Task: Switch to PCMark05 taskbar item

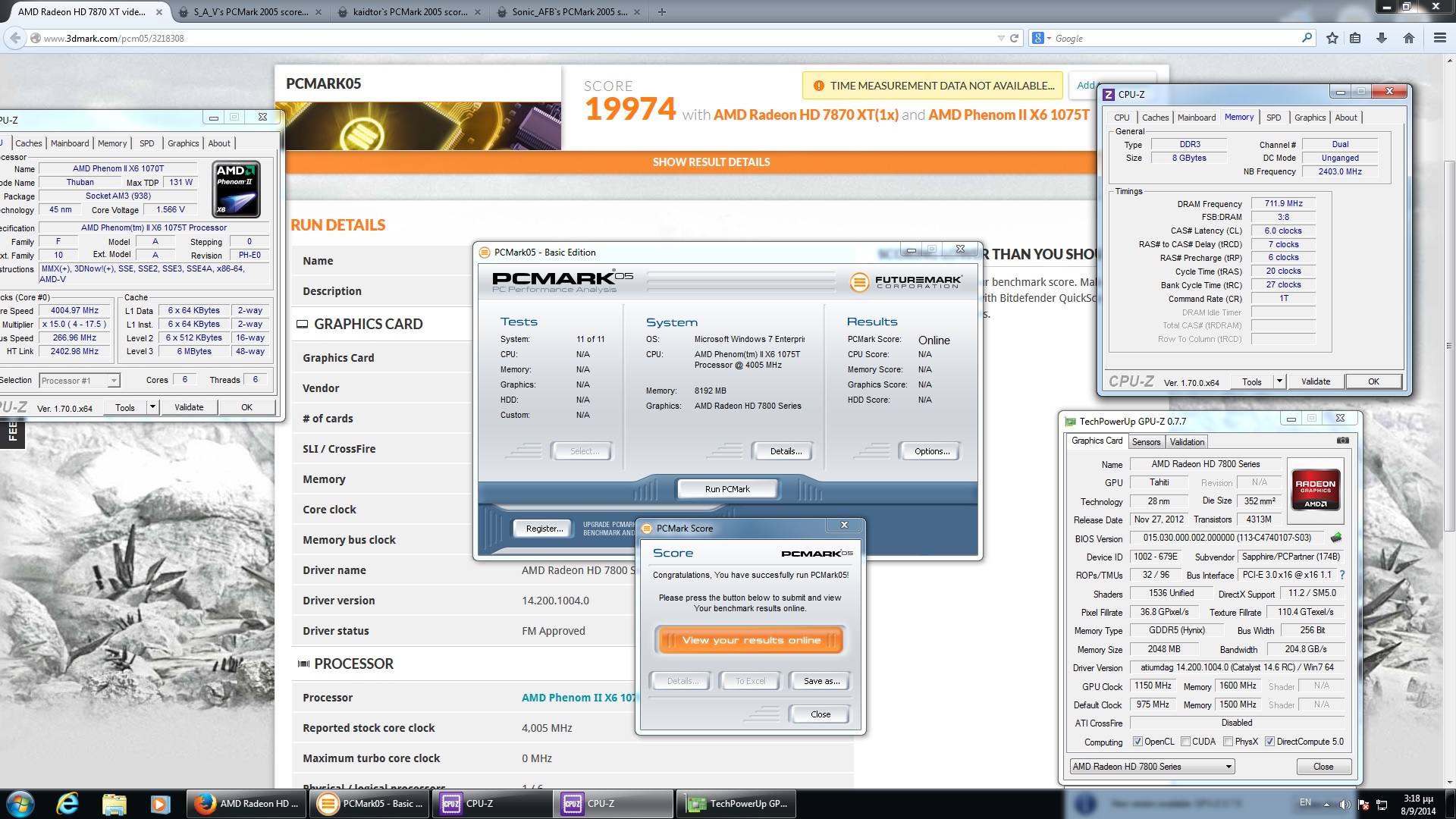Action: tap(370, 804)
